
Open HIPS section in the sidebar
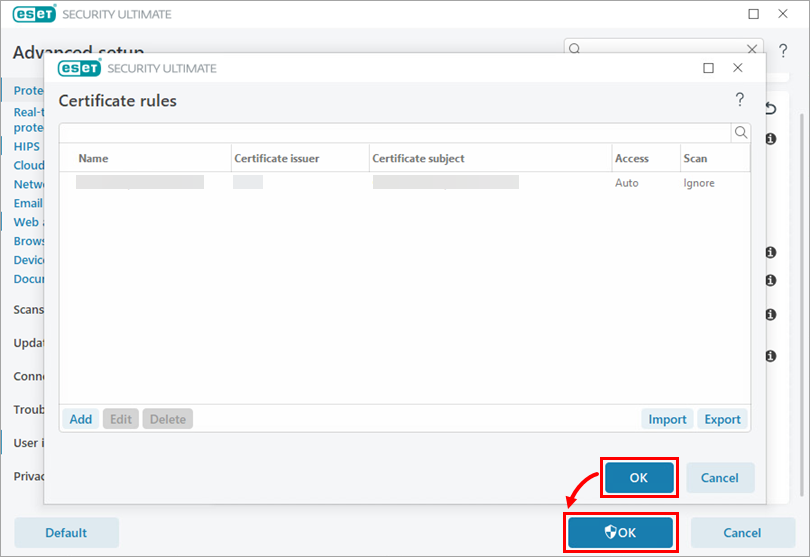[27, 146]
